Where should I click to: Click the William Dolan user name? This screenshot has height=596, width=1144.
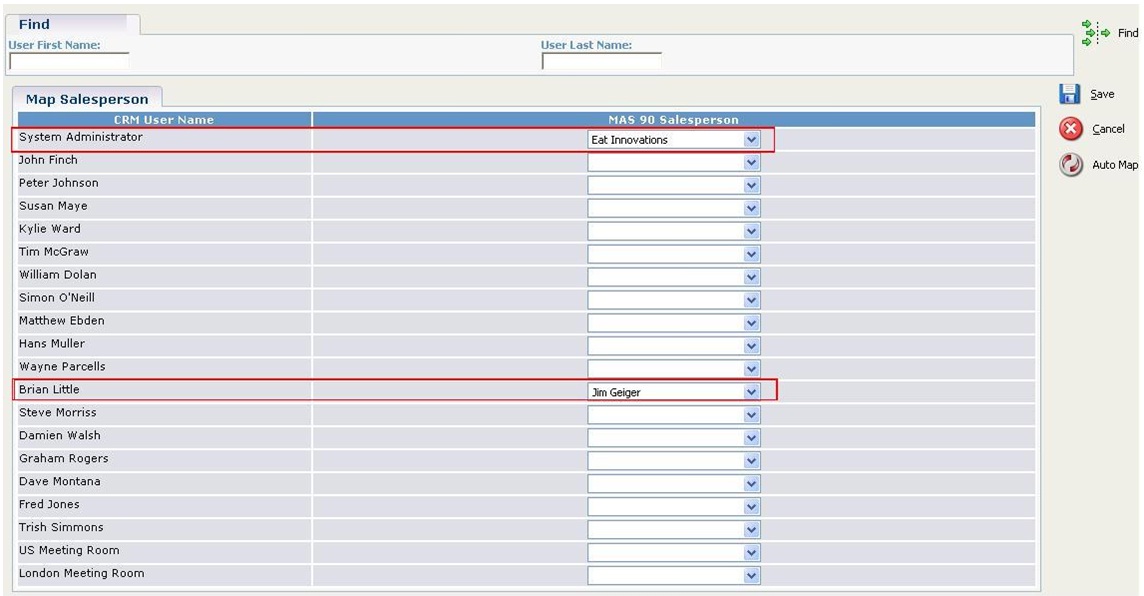tap(58, 275)
